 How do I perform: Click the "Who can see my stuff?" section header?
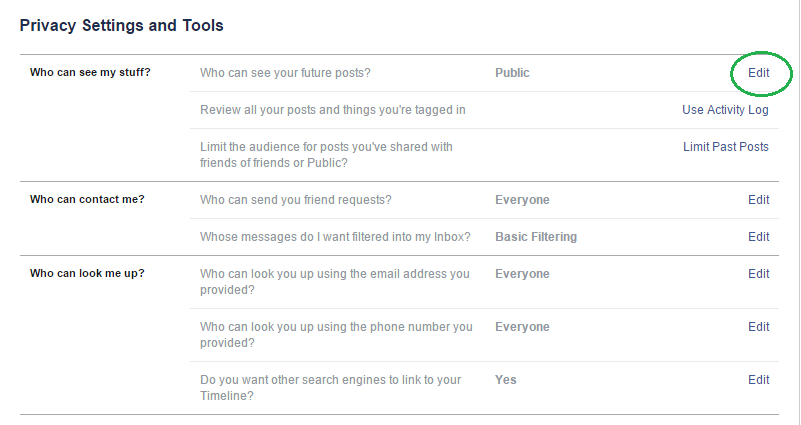90,73
